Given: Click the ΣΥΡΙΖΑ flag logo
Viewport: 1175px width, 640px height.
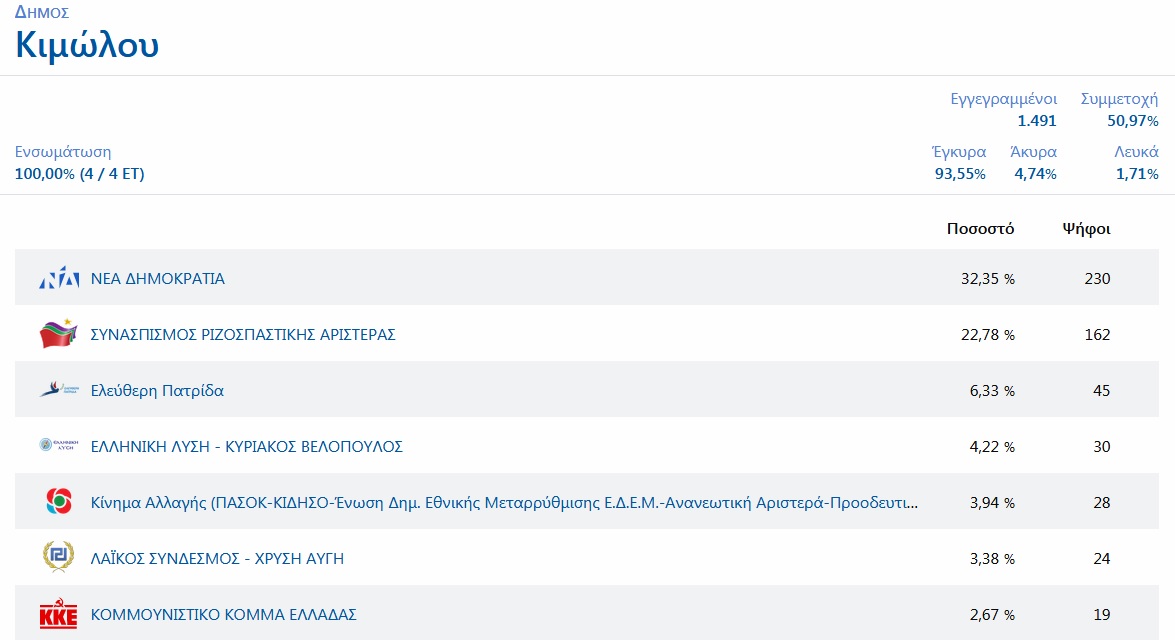Looking at the screenshot, I should click(x=58, y=334).
